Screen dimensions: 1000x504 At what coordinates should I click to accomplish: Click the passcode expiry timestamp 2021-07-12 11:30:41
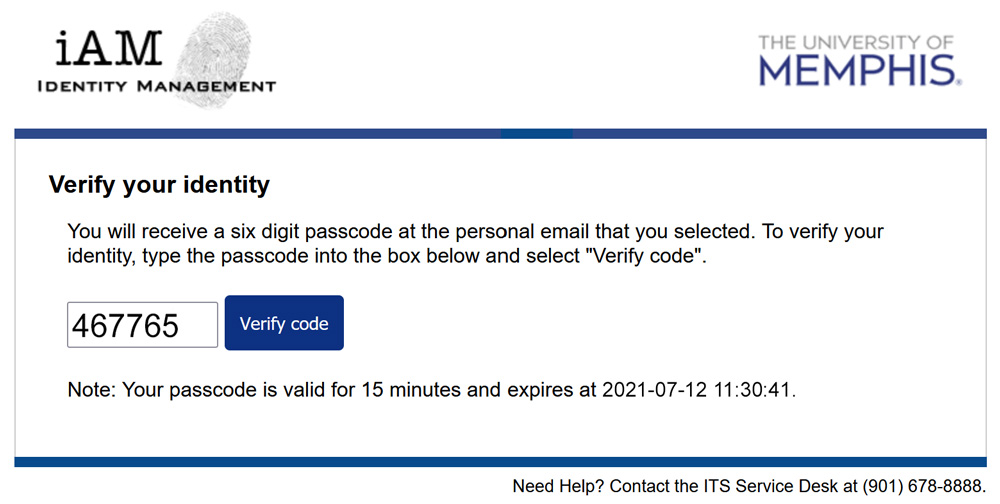click(x=699, y=390)
